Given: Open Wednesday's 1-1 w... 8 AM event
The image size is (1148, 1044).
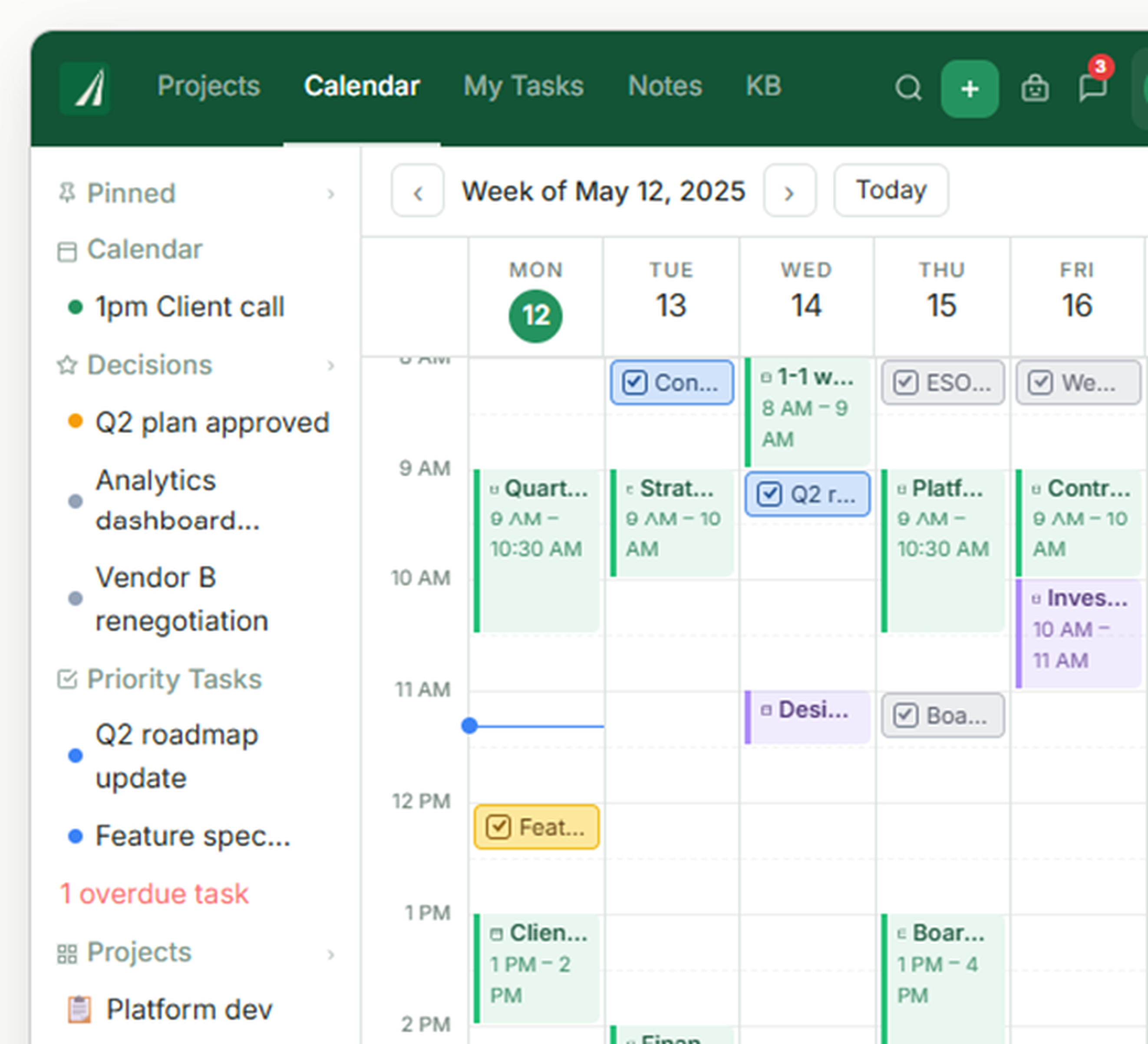Looking at the screenshot, I should (x=808, y=413).
